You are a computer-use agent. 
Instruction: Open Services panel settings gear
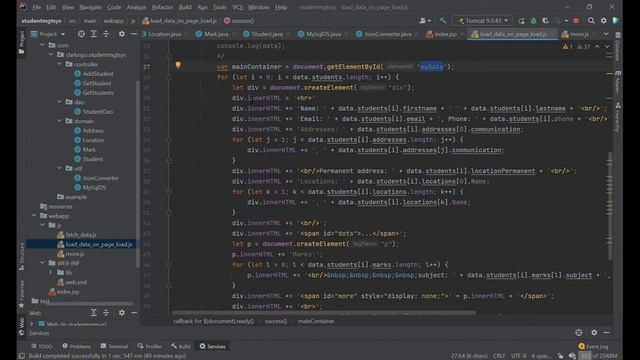(x=594, y=333)
